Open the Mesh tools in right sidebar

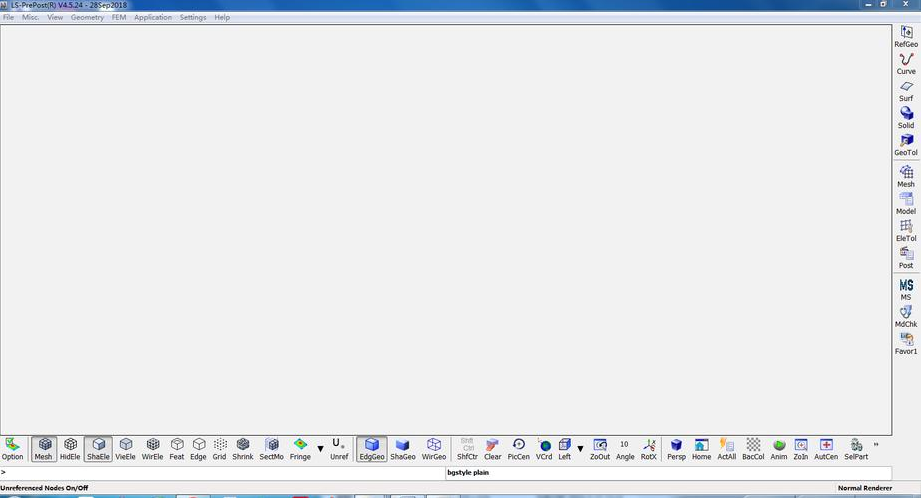(x=906, y=176)
